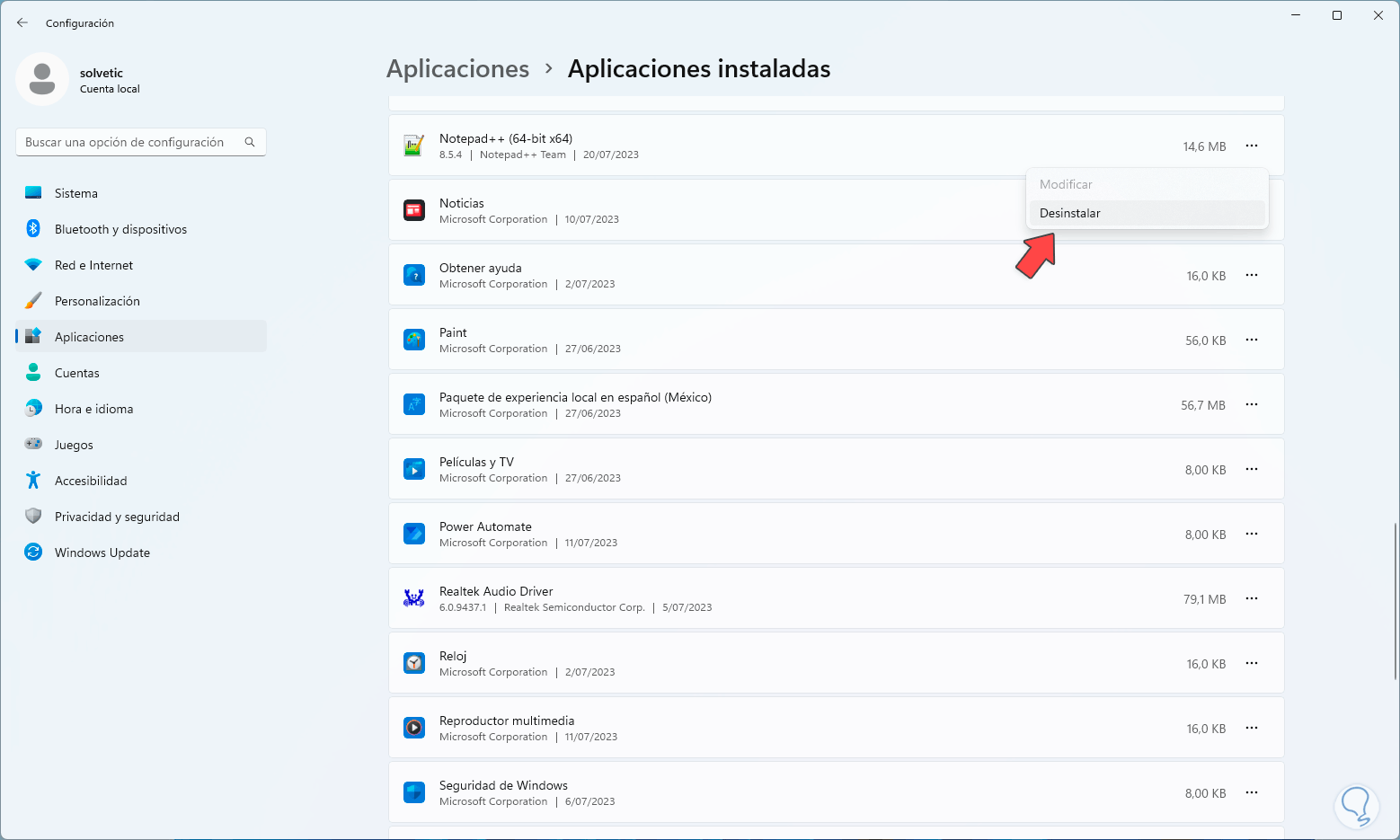Select Desinstalar in the context menu
1400x840 pixels.
[x=1070, y=213]
